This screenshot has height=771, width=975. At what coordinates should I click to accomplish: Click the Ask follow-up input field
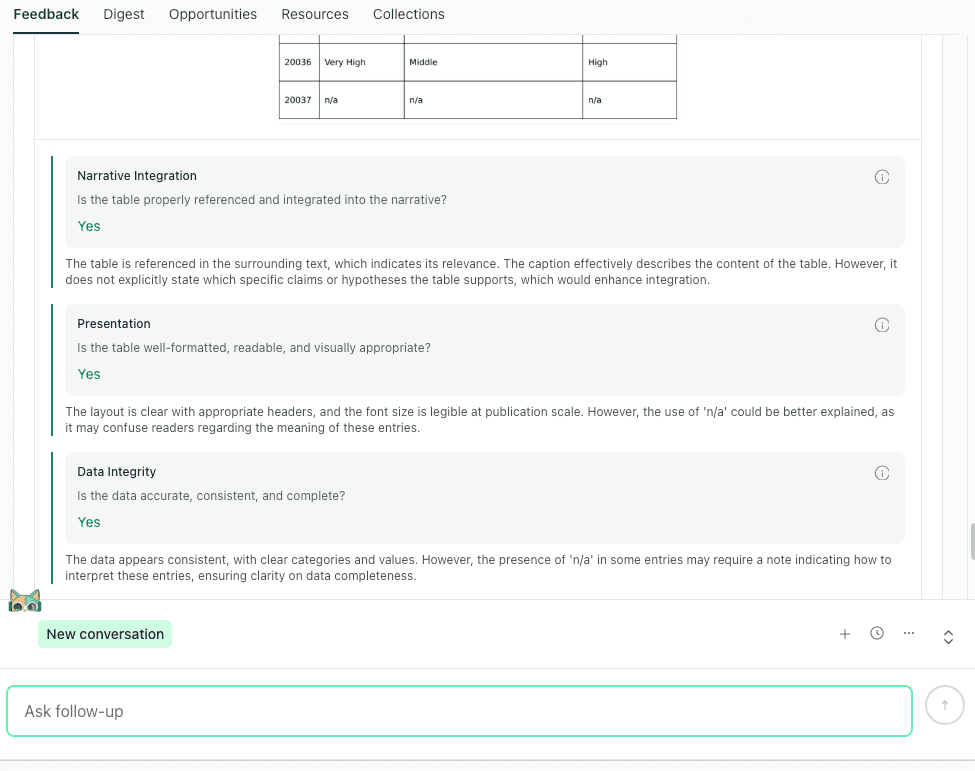(x=460, y=711)
